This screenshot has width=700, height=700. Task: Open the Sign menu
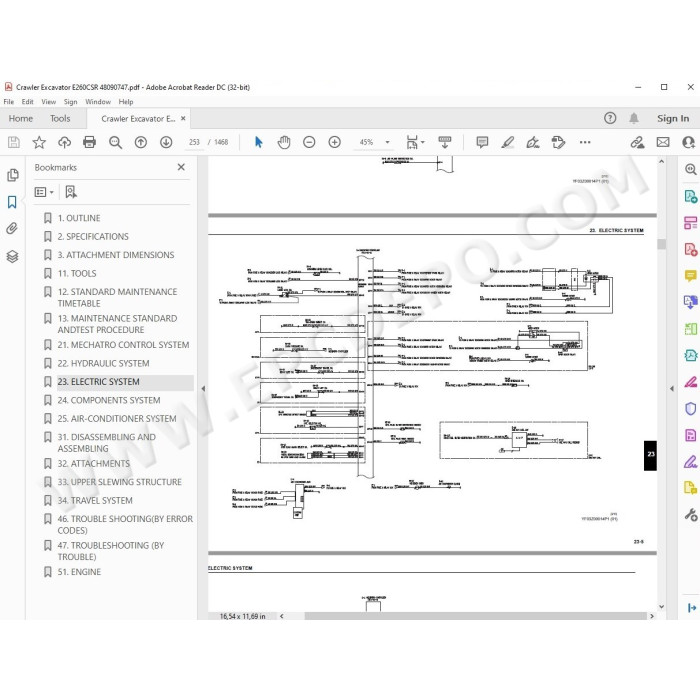point(70,102)
